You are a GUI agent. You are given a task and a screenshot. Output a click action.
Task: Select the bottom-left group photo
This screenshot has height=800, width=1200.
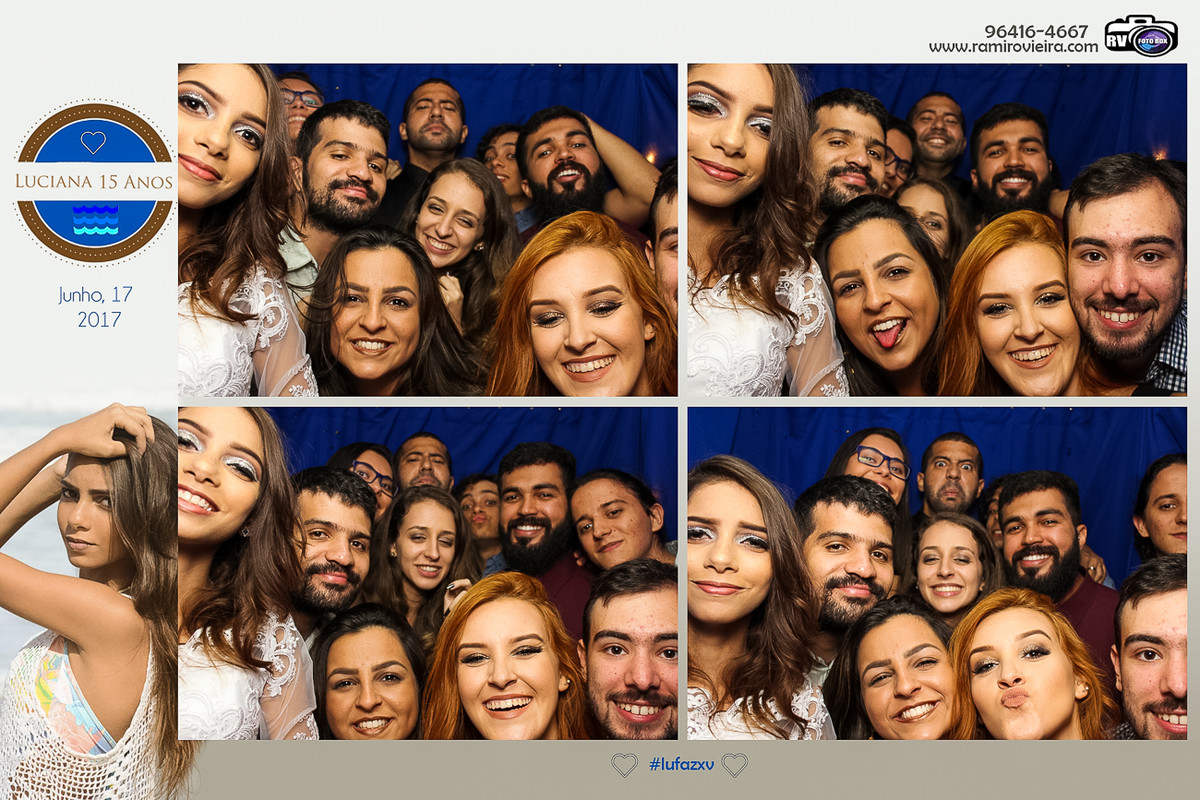[427, 573]
